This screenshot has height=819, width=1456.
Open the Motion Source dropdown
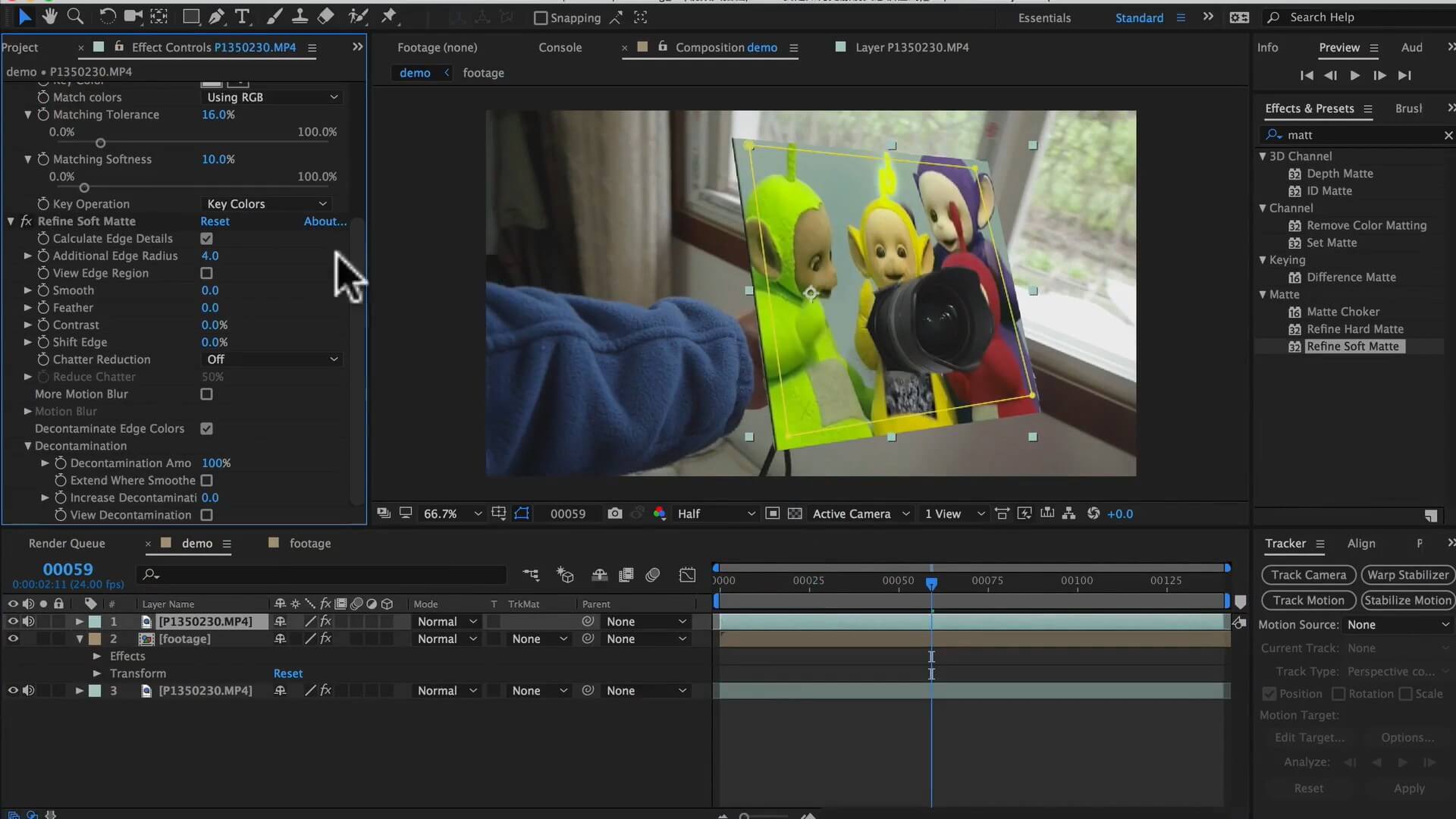1398,625
